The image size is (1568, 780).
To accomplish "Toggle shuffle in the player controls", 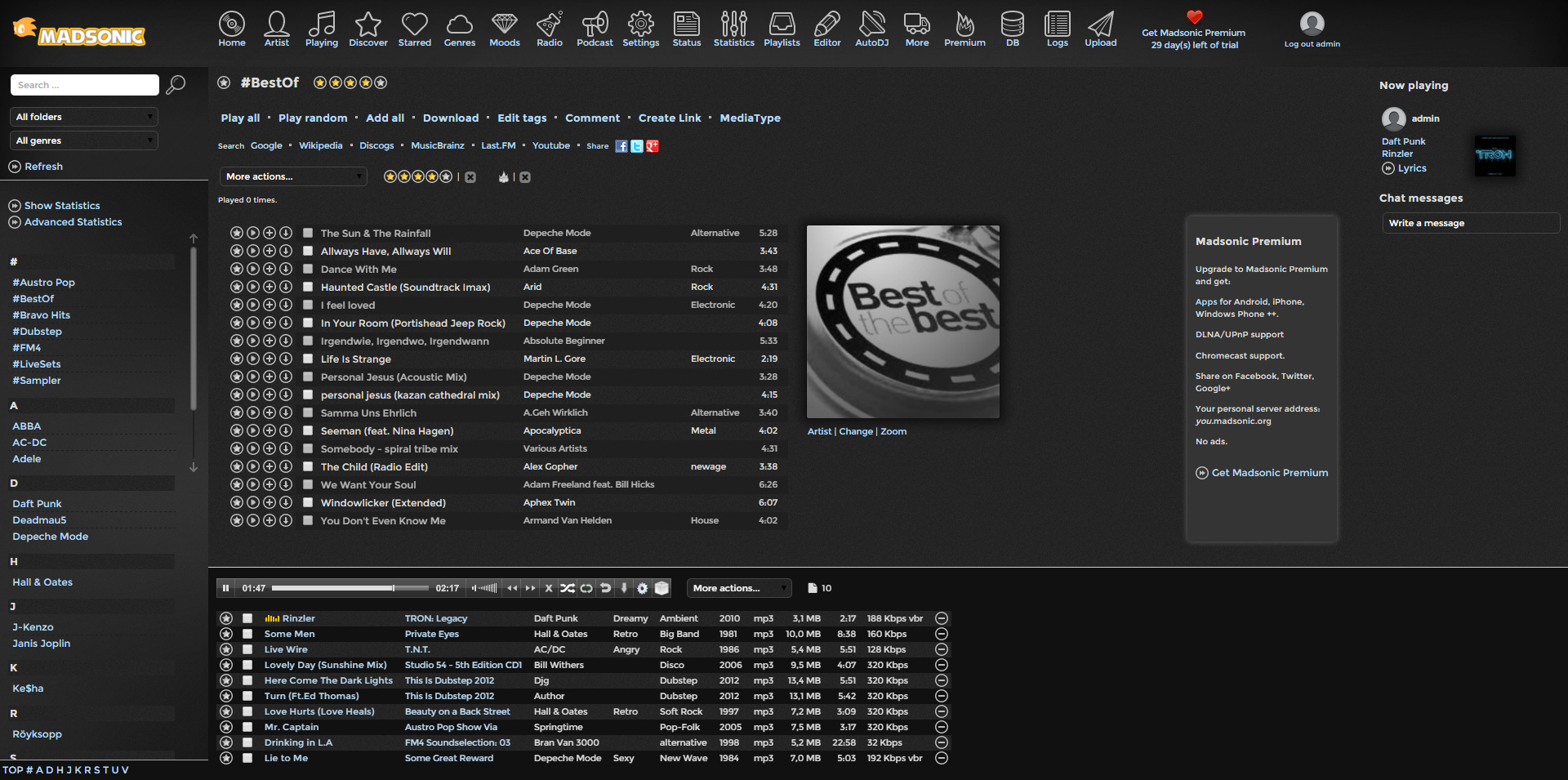I will [x=568, y=588].
